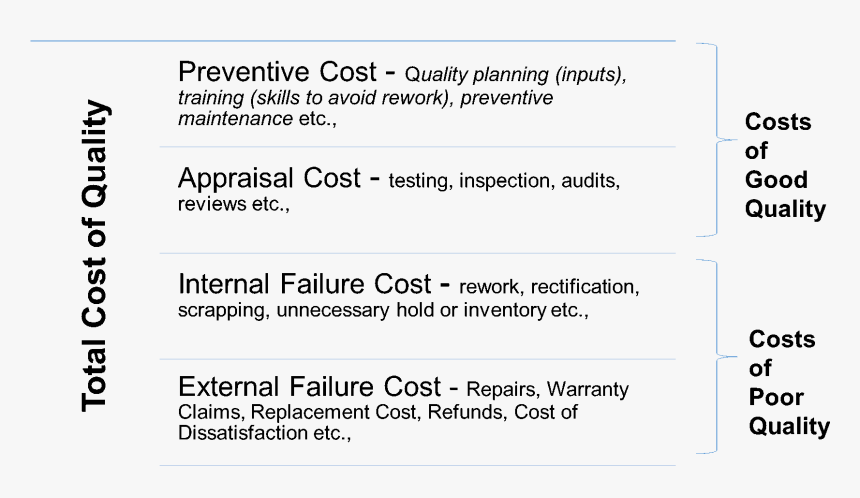
Task: Click the 'Quality planning (inputs)' italic text
Action: [x=515, y=75]
